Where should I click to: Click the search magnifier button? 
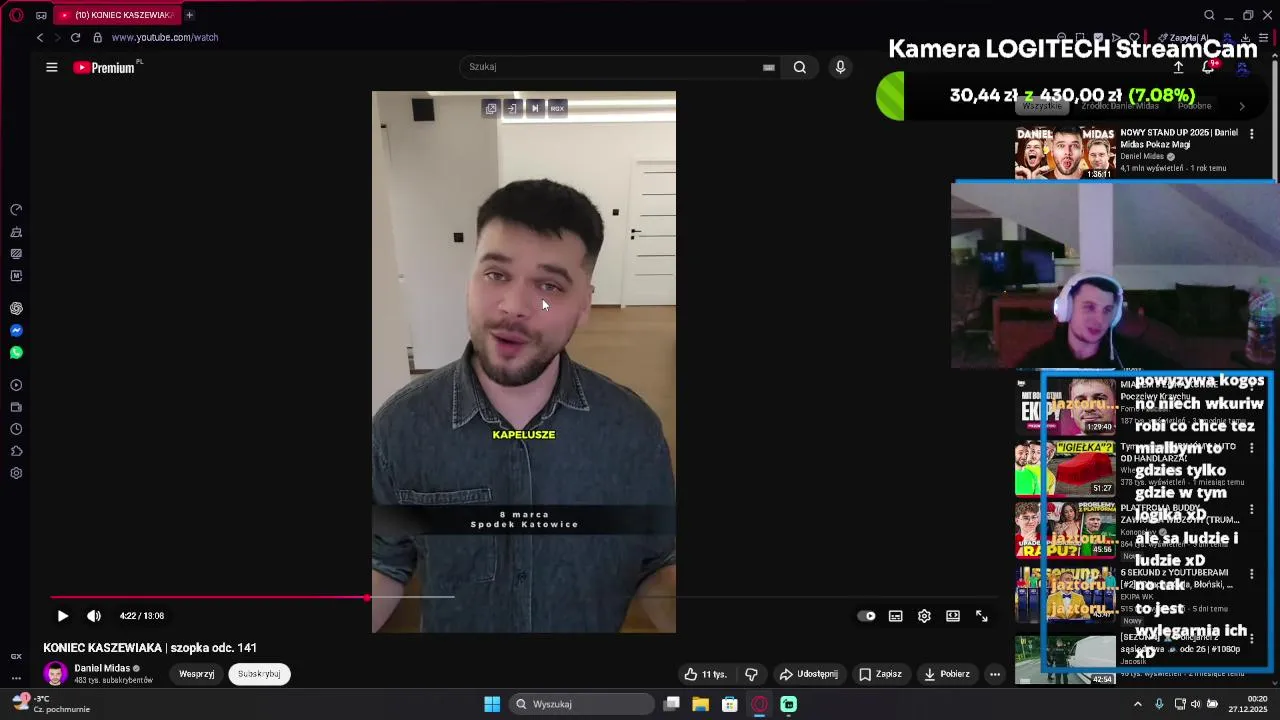pyautogui.click(x=800, y=67)
